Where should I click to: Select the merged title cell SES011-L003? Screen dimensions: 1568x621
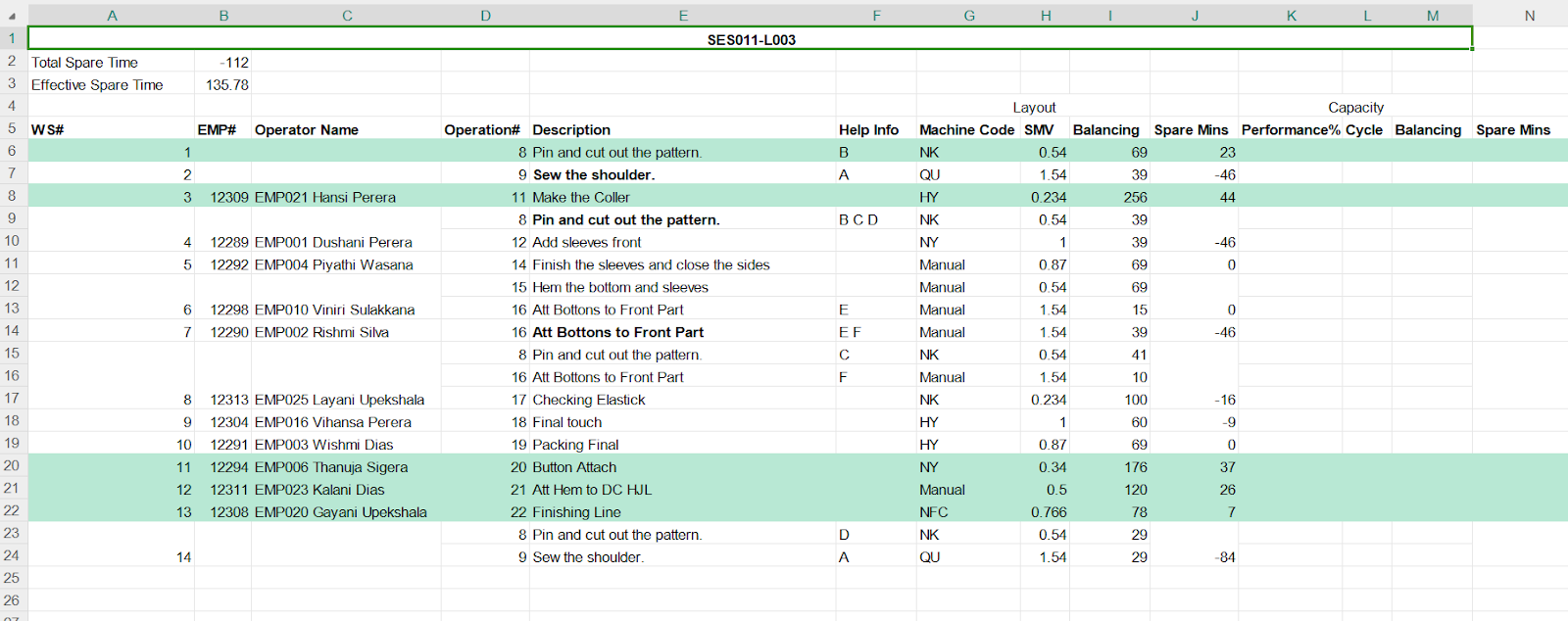[x=750, y=39]
